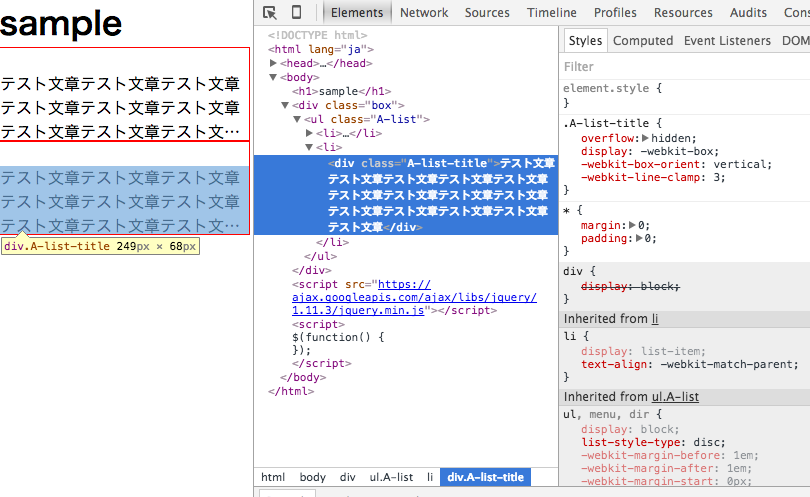
Task: Collapse the ul A-list node
Action: pos(298,119)
